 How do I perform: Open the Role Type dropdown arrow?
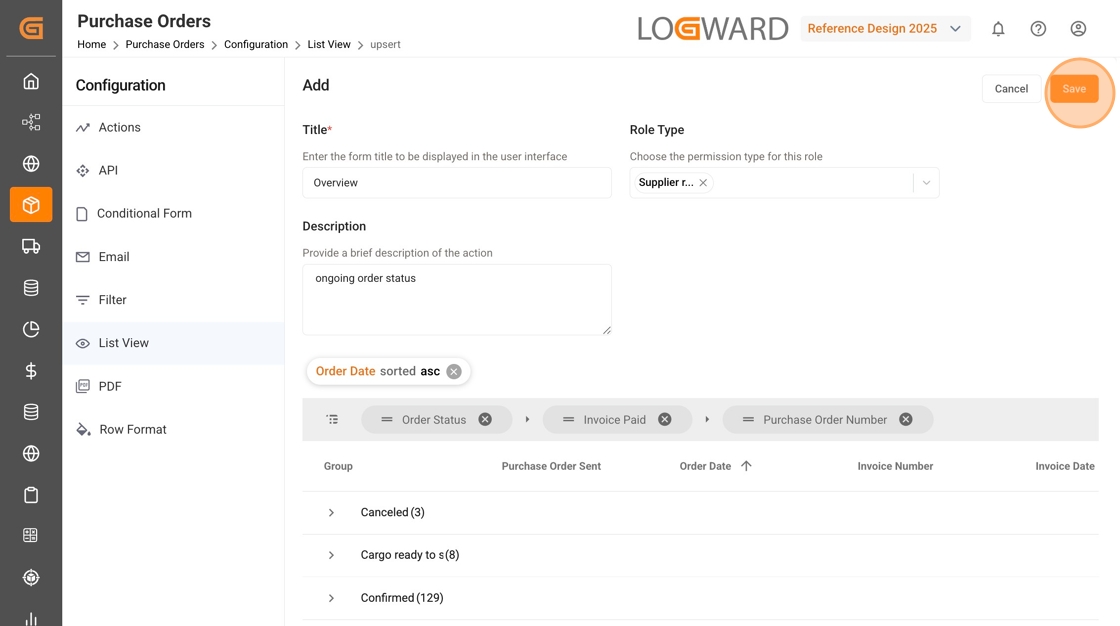pos(926,183)
